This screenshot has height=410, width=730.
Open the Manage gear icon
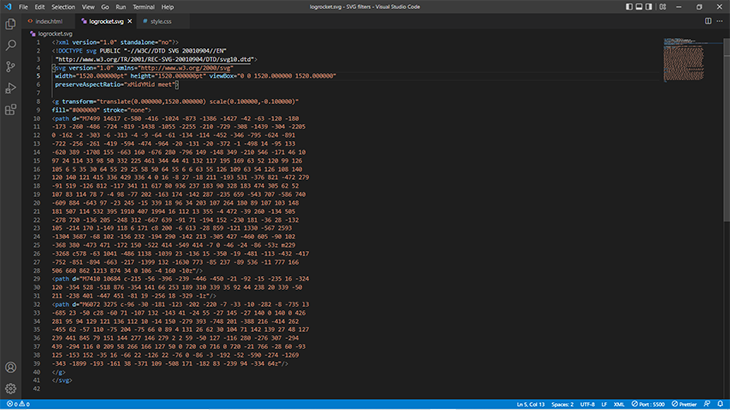[11, 388]
